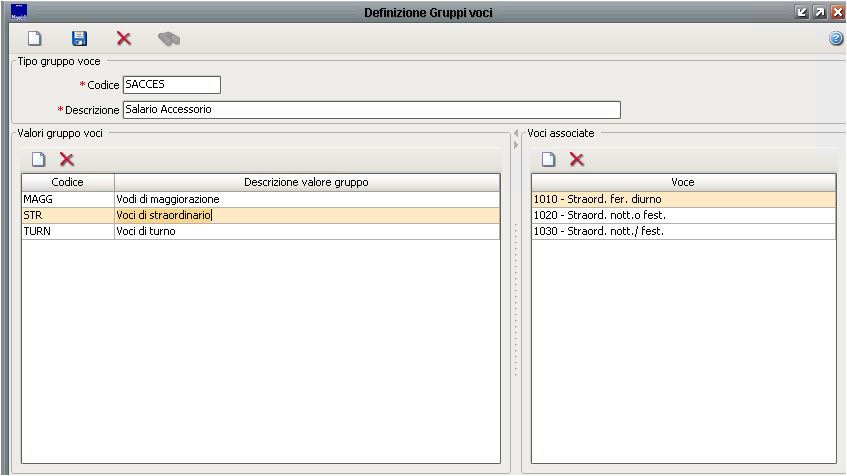Screen dimensions: 847x476
Task: Collapse panel using the splitter left arrow
Action: (516, 133)
